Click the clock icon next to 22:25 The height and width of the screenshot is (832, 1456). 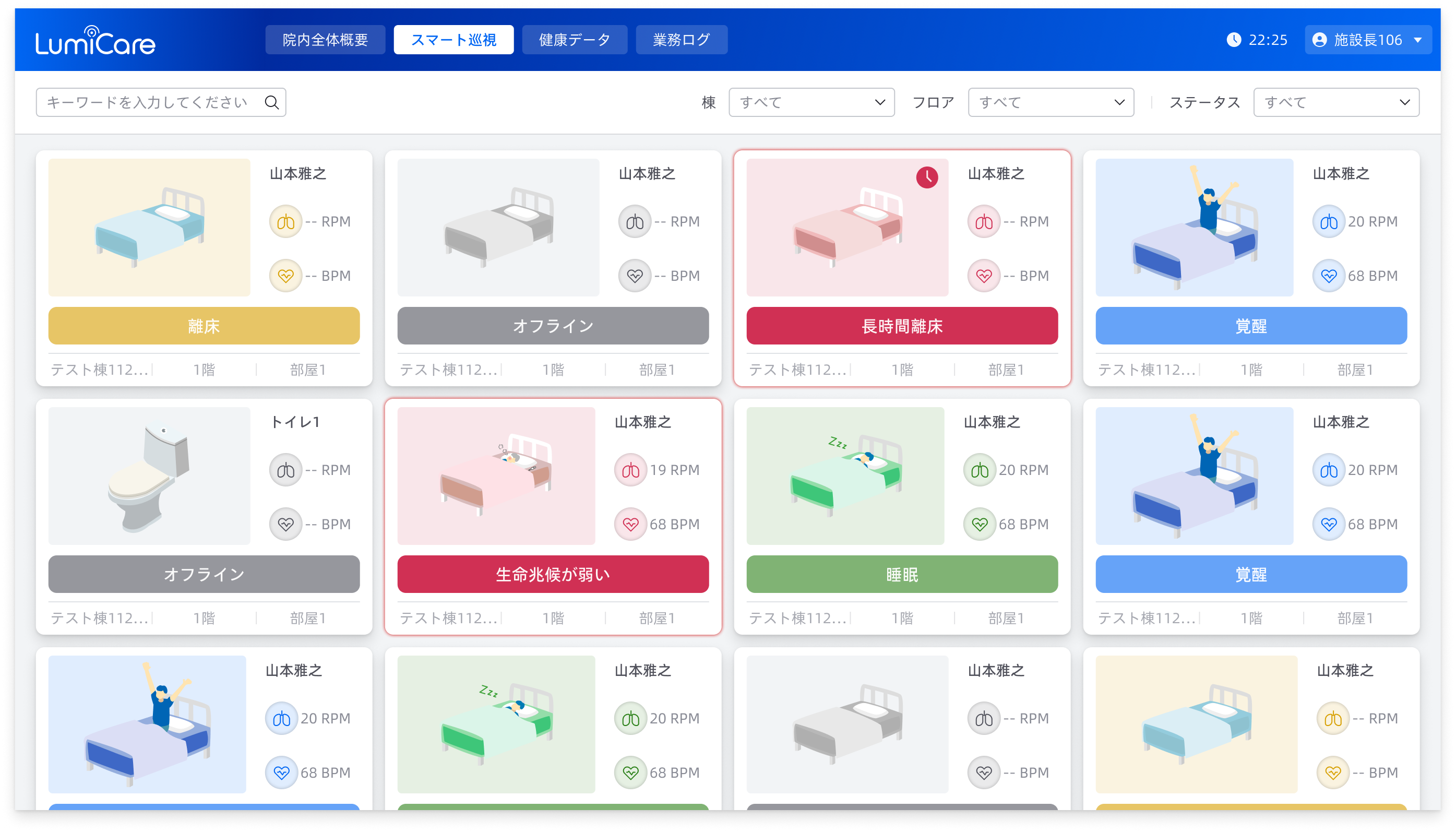1235,40
